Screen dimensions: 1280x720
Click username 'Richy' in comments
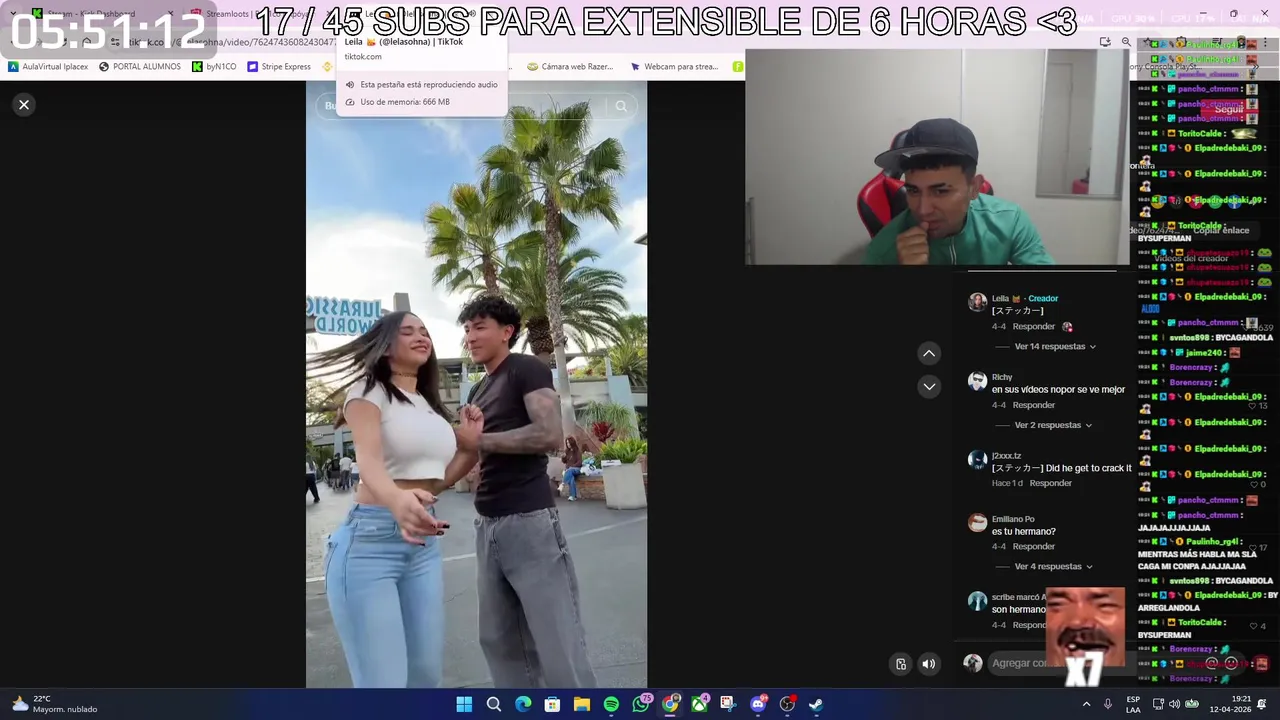point(1002,377)
